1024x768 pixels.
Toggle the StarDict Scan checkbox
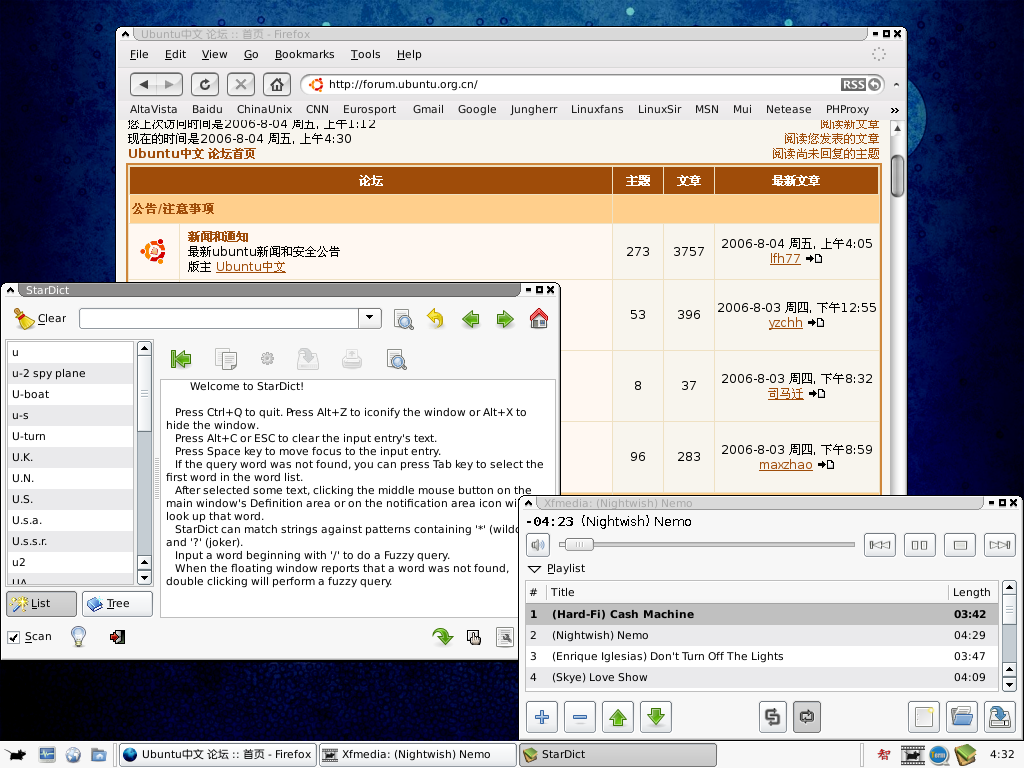pyautogui.click(x=14, y=637)
